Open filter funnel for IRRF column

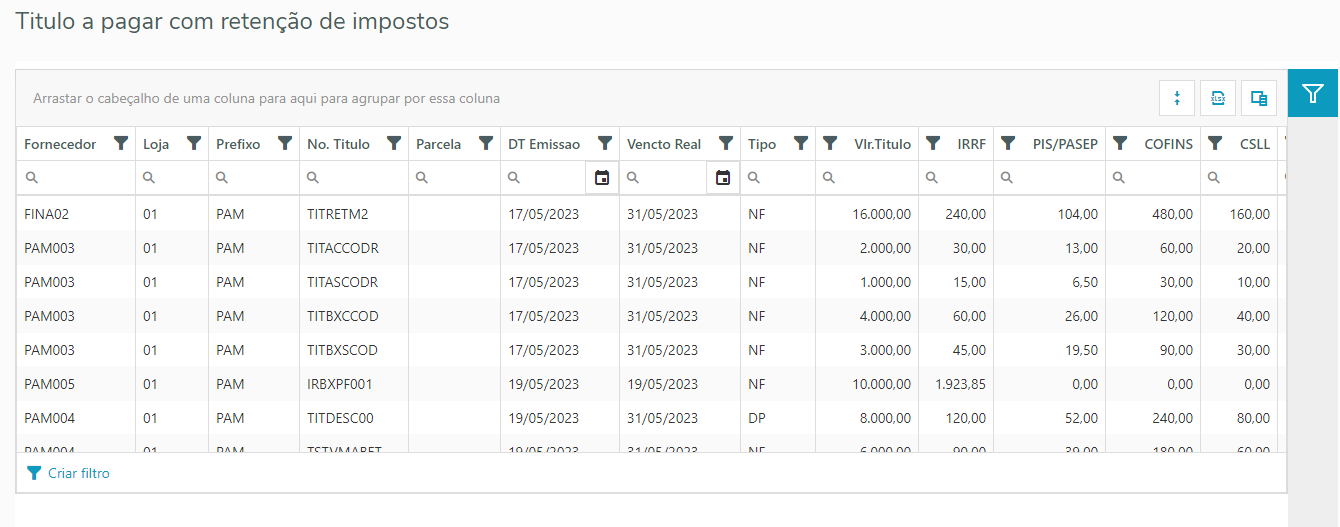pos(933,144)
